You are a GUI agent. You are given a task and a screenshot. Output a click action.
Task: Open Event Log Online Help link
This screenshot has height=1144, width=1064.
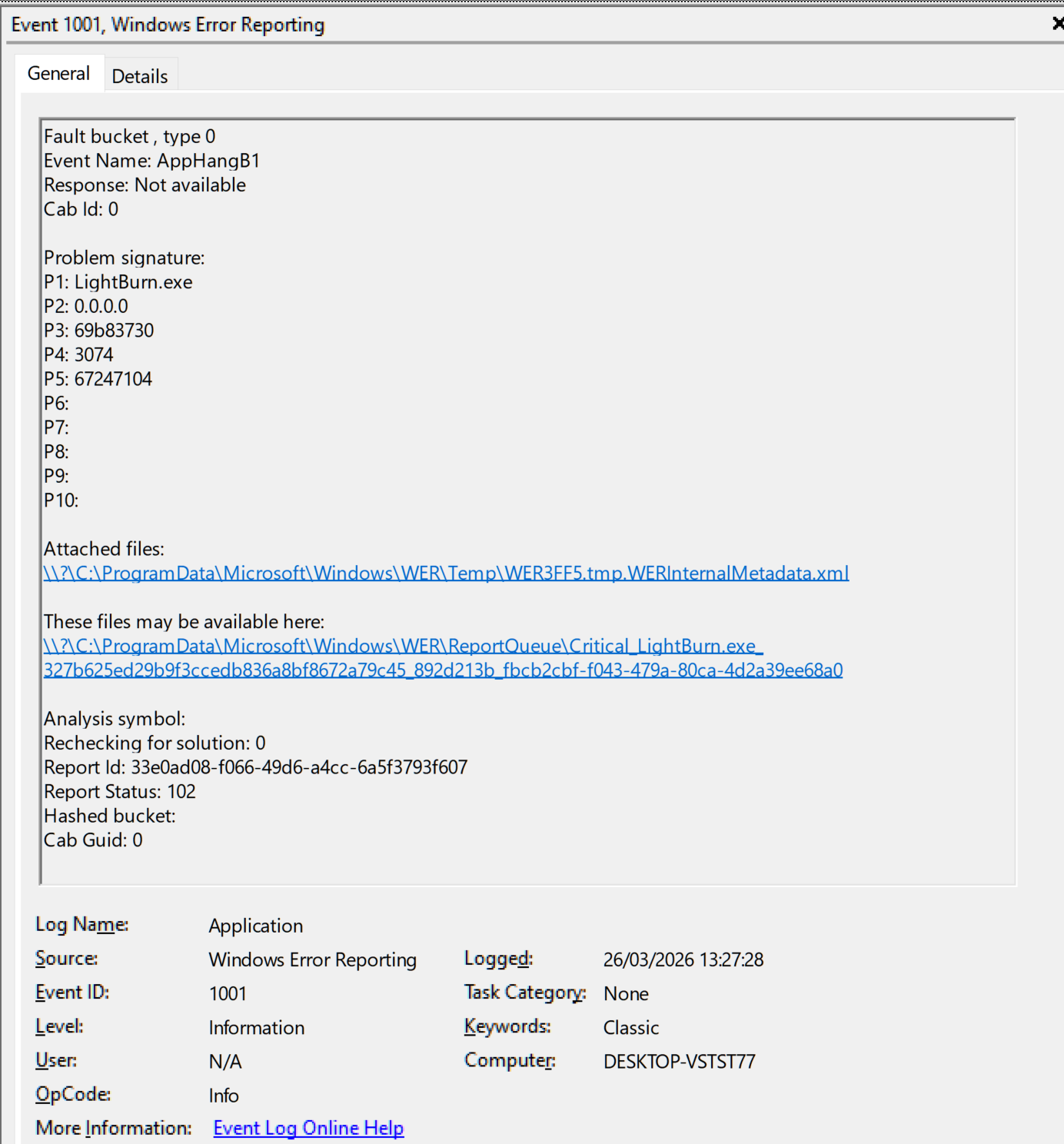coord(308,1128)
